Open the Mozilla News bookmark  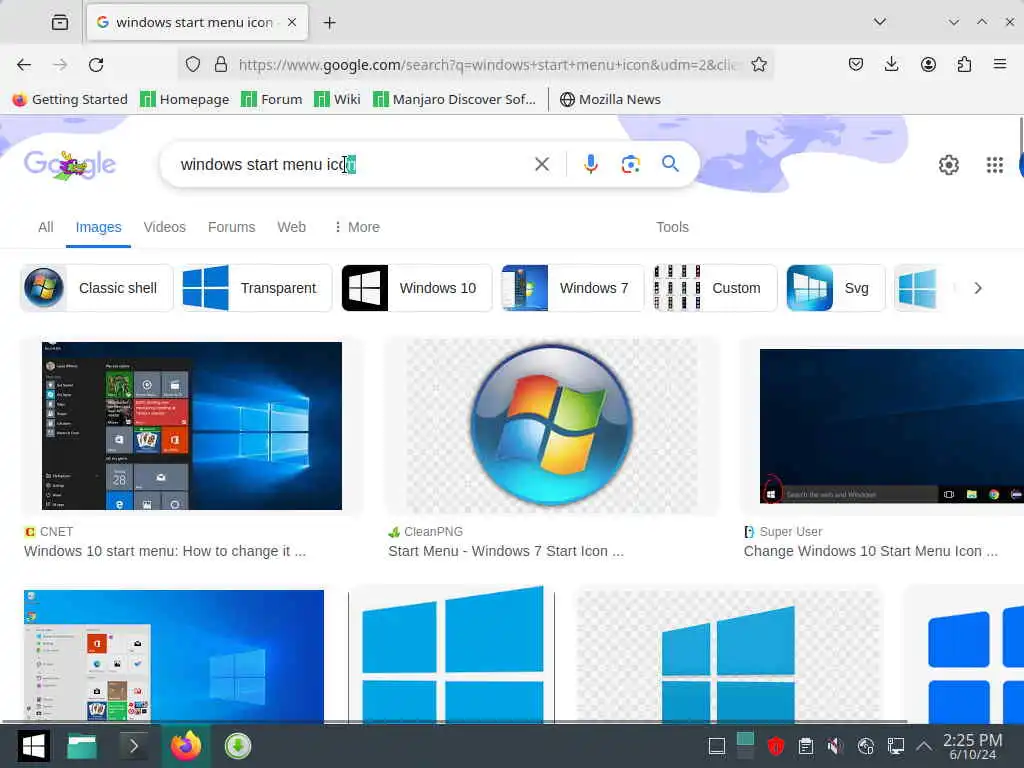pos(611,99)
